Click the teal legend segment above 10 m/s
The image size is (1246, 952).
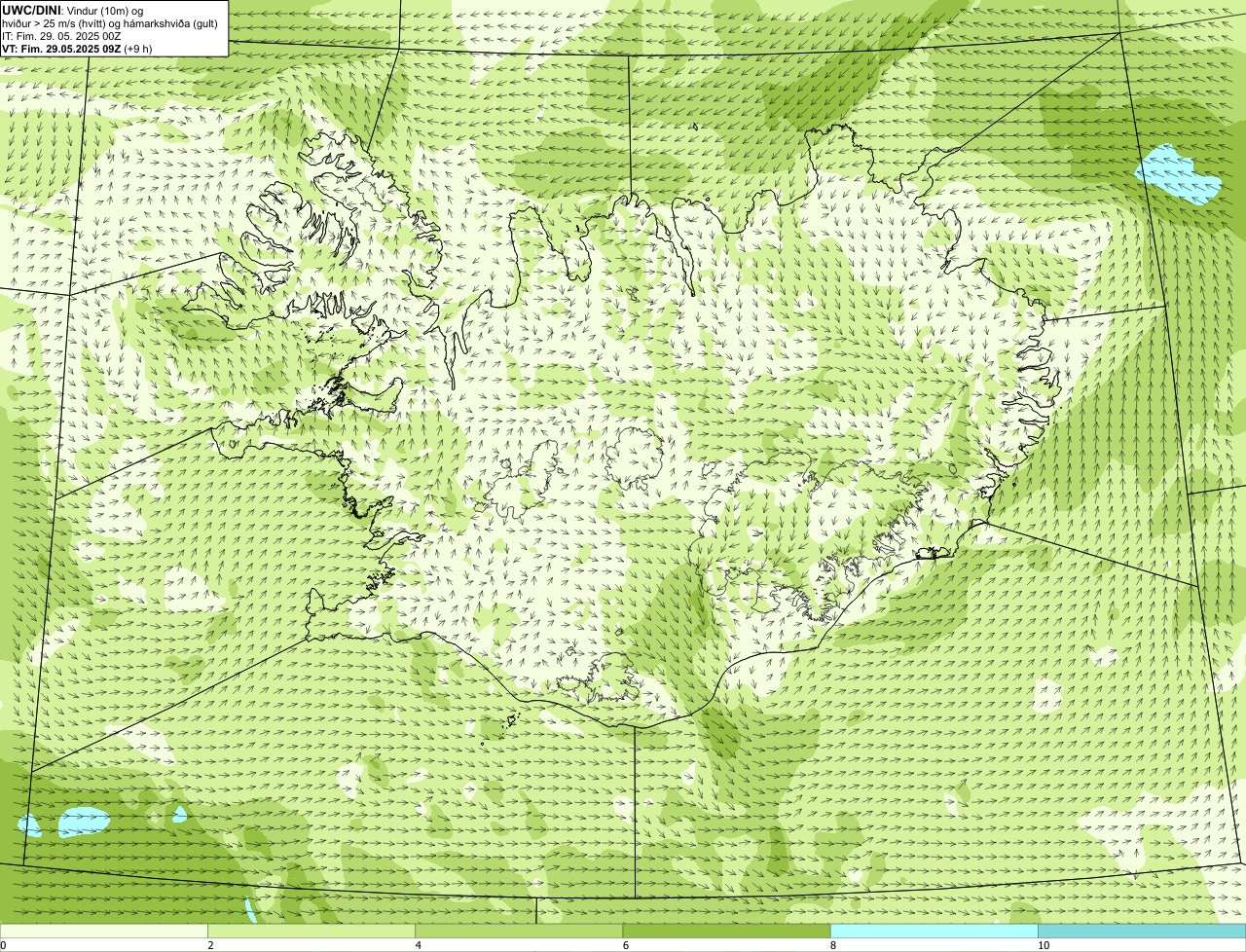(x=1142, y=932)
